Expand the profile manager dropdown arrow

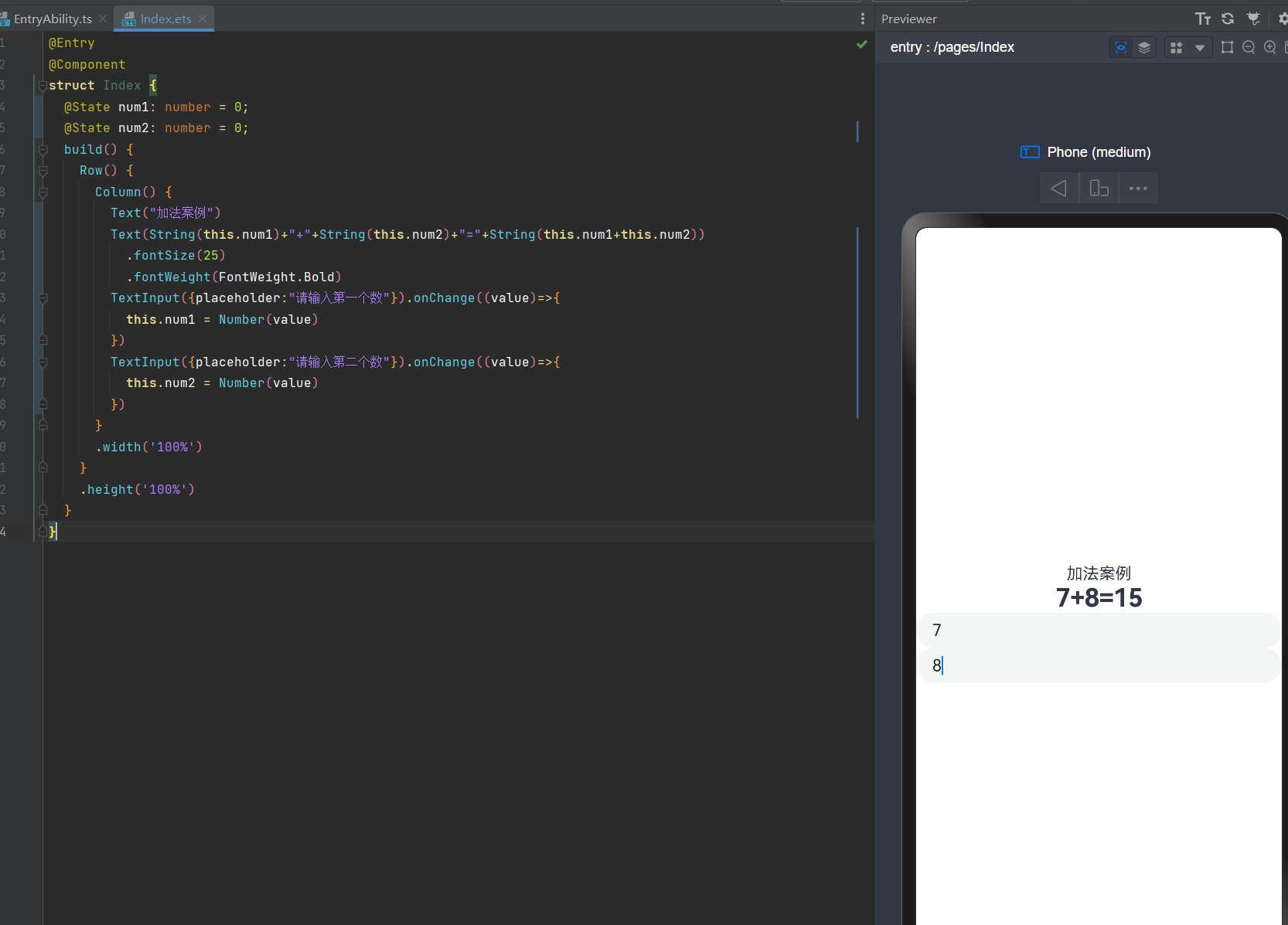1200,48
